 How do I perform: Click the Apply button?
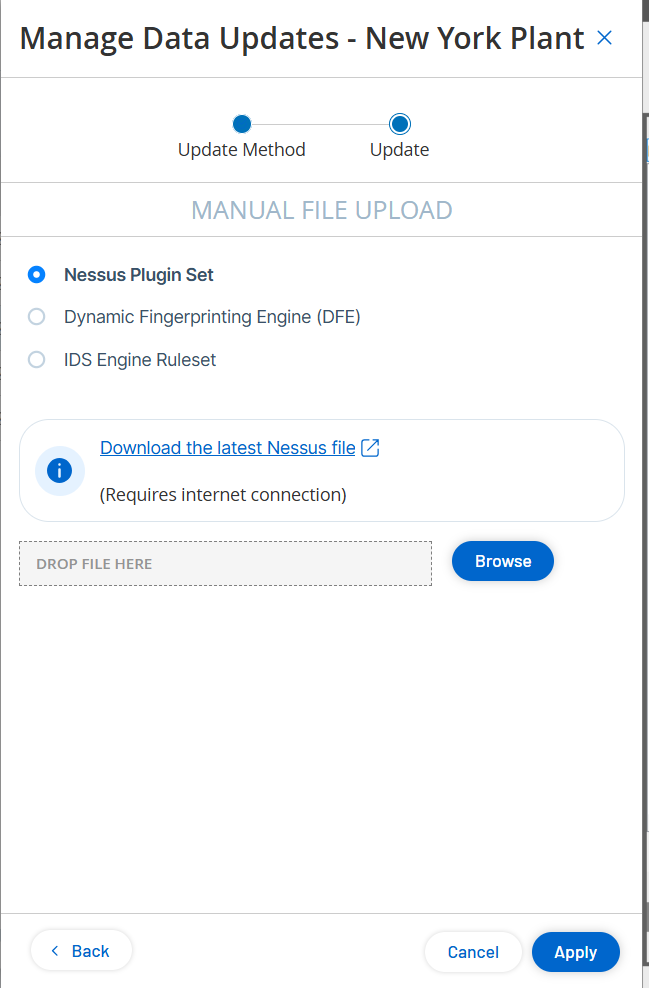pos(575,952)
